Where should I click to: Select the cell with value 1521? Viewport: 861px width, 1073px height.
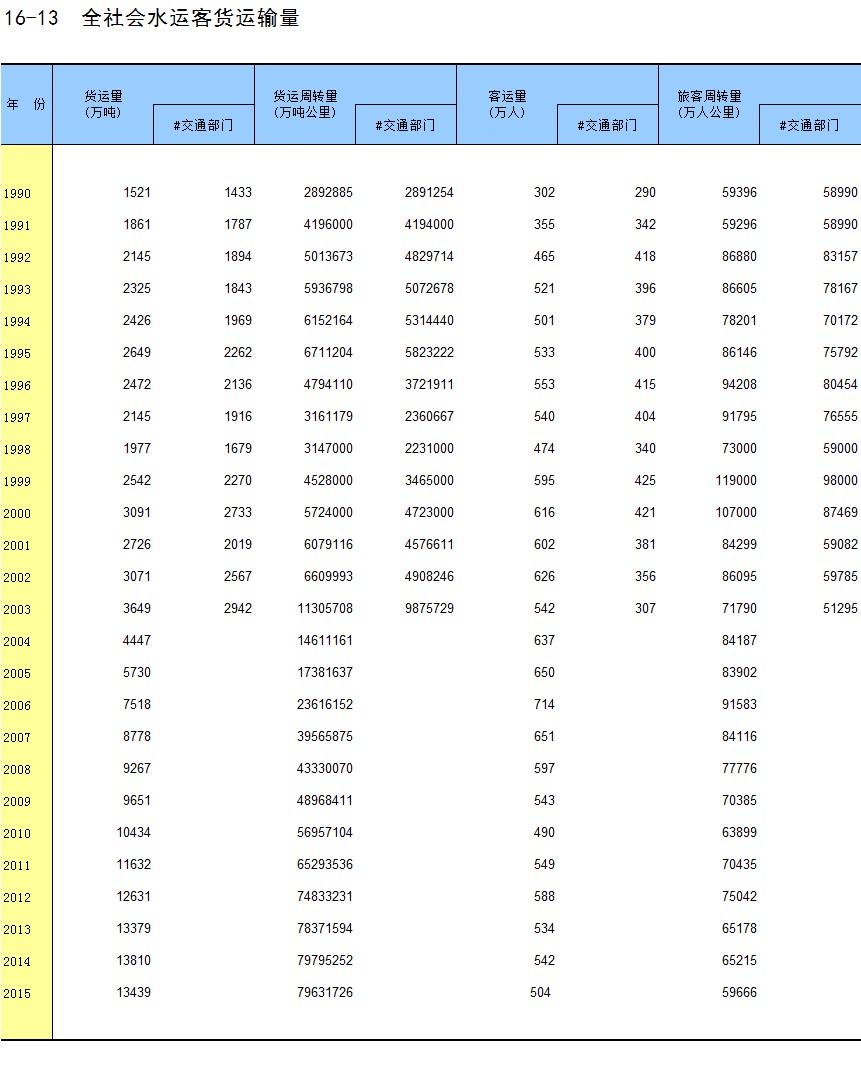click(137, 193)
